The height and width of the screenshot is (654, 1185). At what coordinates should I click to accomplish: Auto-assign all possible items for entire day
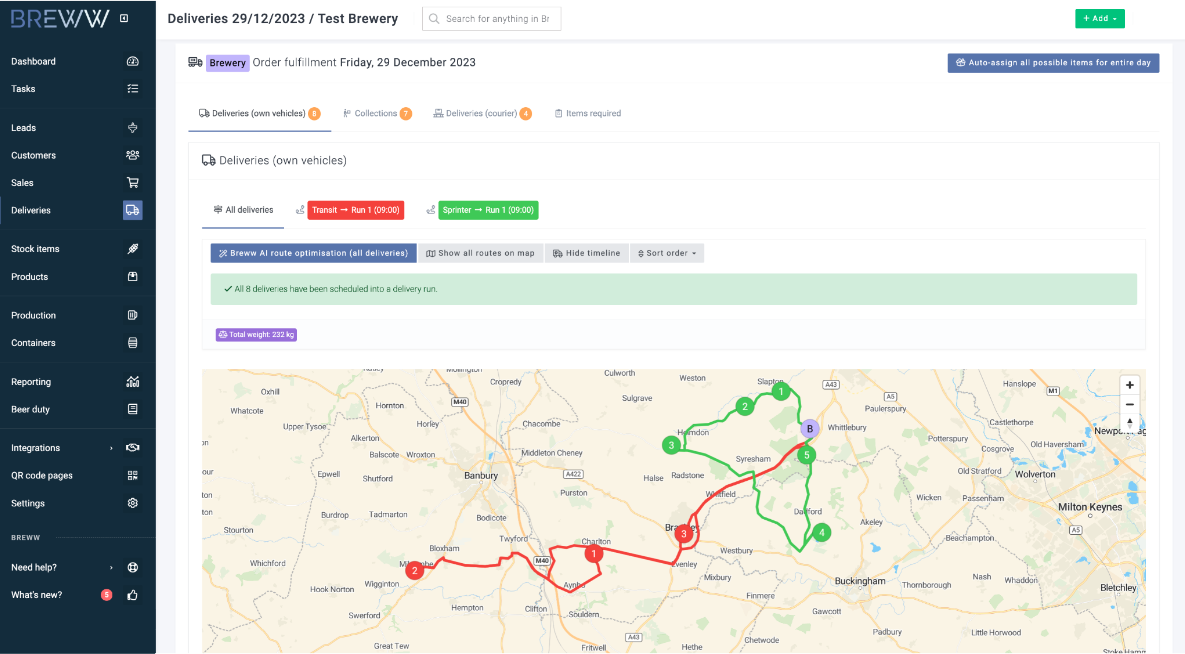(x=1053, y=63)
